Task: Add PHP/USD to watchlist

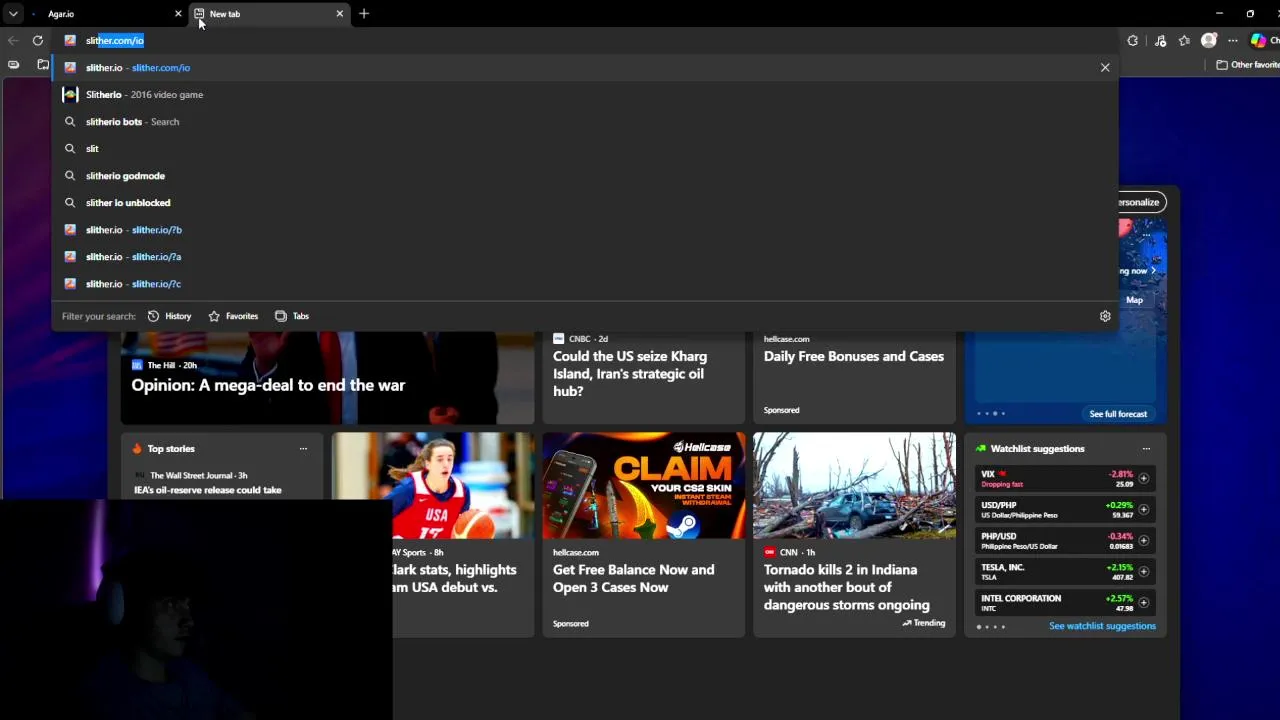Action: [x=1144, y=540]
